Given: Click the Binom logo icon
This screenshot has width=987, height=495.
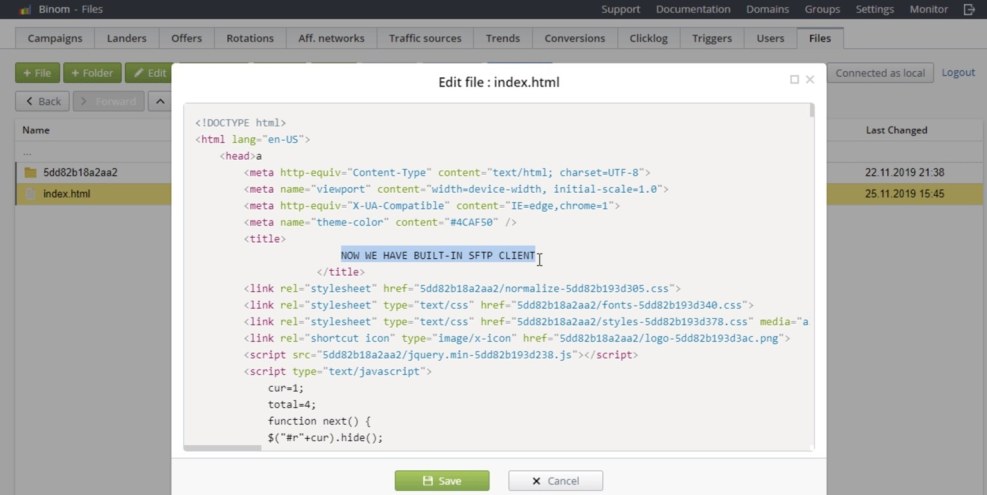Looking at the screenshot, I should click(x=25, y=10).
